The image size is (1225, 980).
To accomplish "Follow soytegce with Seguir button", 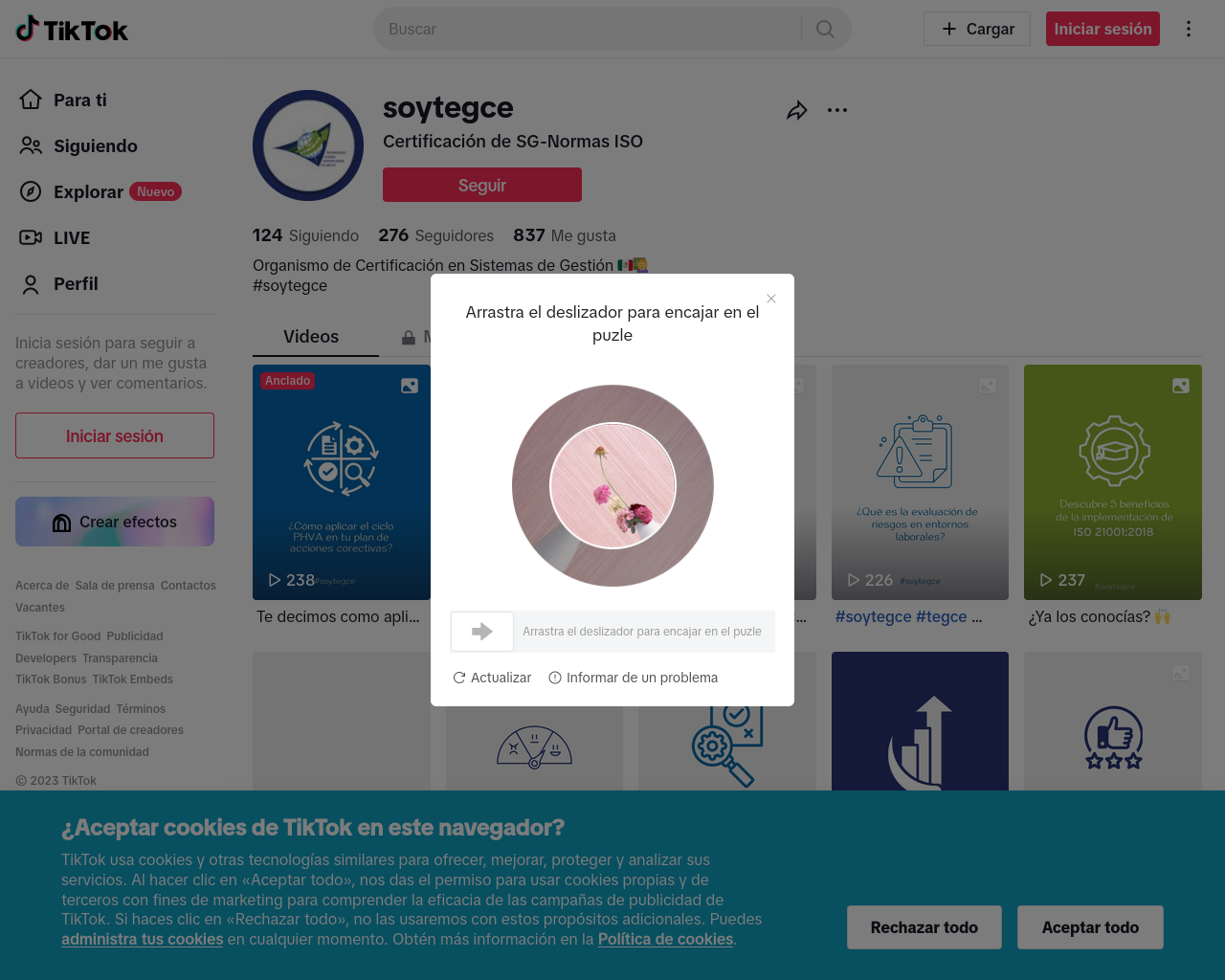I will click(482, 185).
